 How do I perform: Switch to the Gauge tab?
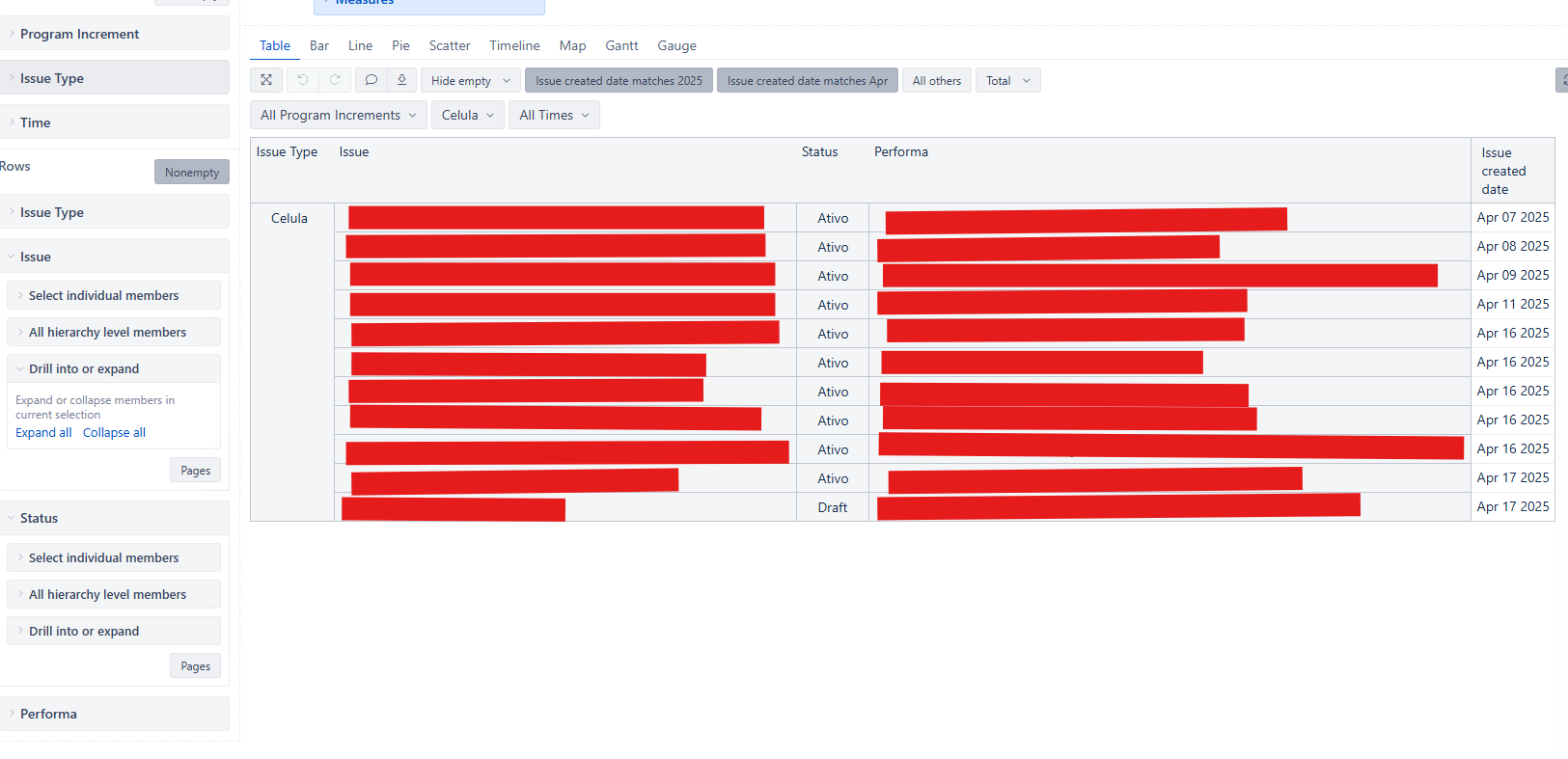click(676, 45)
